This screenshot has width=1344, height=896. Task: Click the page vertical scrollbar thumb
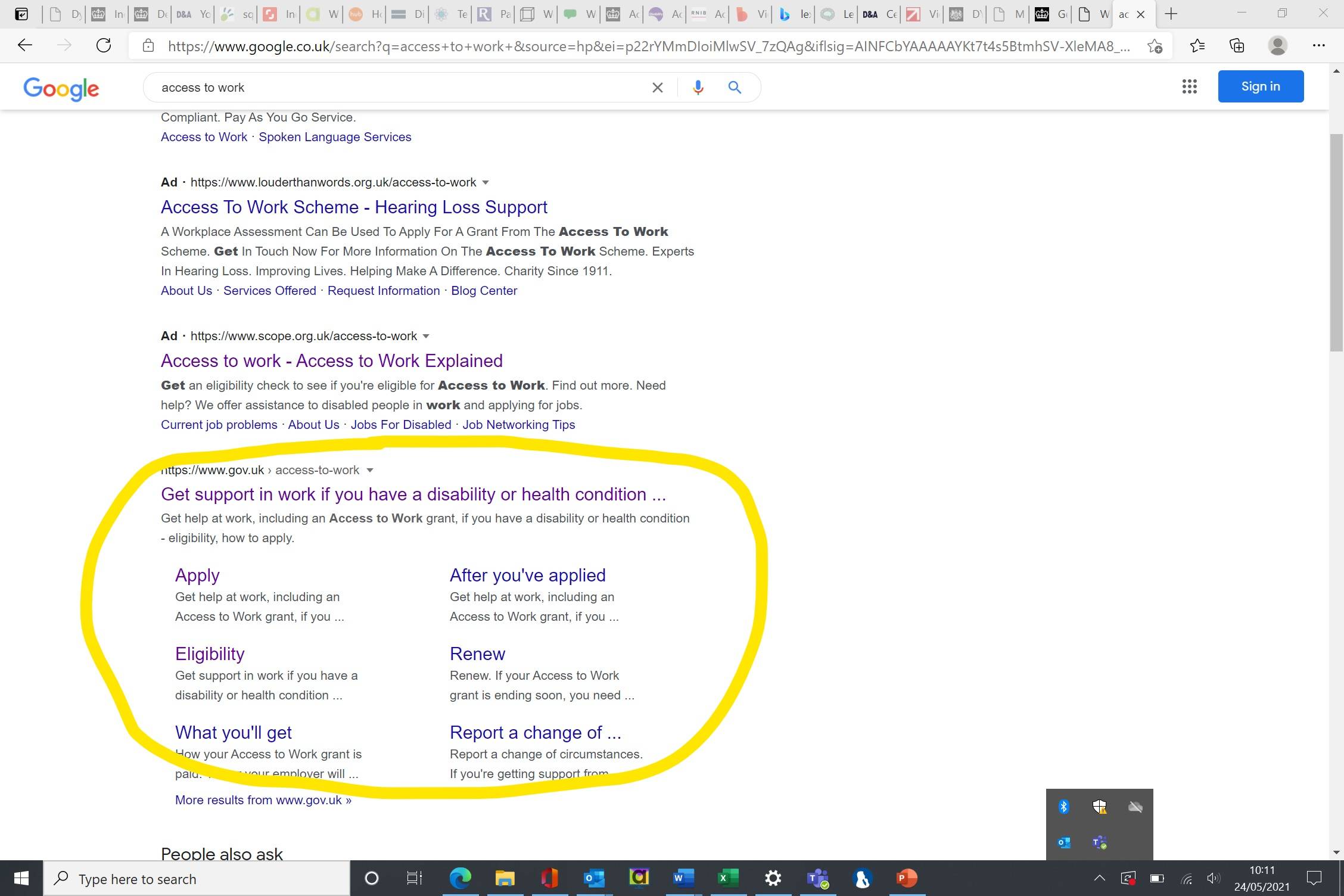pyautogui.click(x=1336, y=243)
